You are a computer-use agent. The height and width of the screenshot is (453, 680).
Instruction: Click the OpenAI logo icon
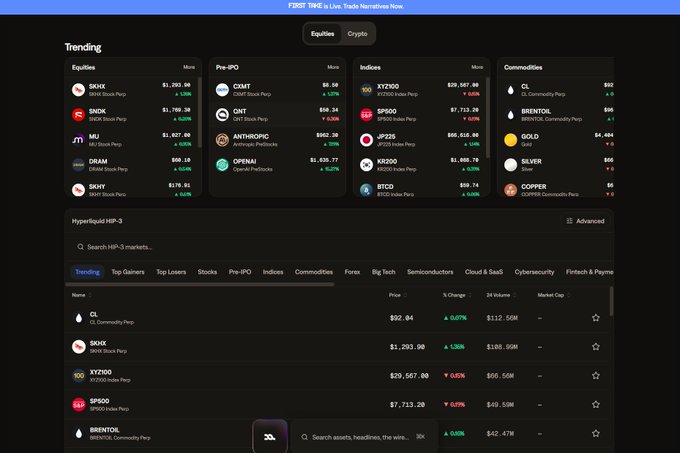(x=222, y=165)
